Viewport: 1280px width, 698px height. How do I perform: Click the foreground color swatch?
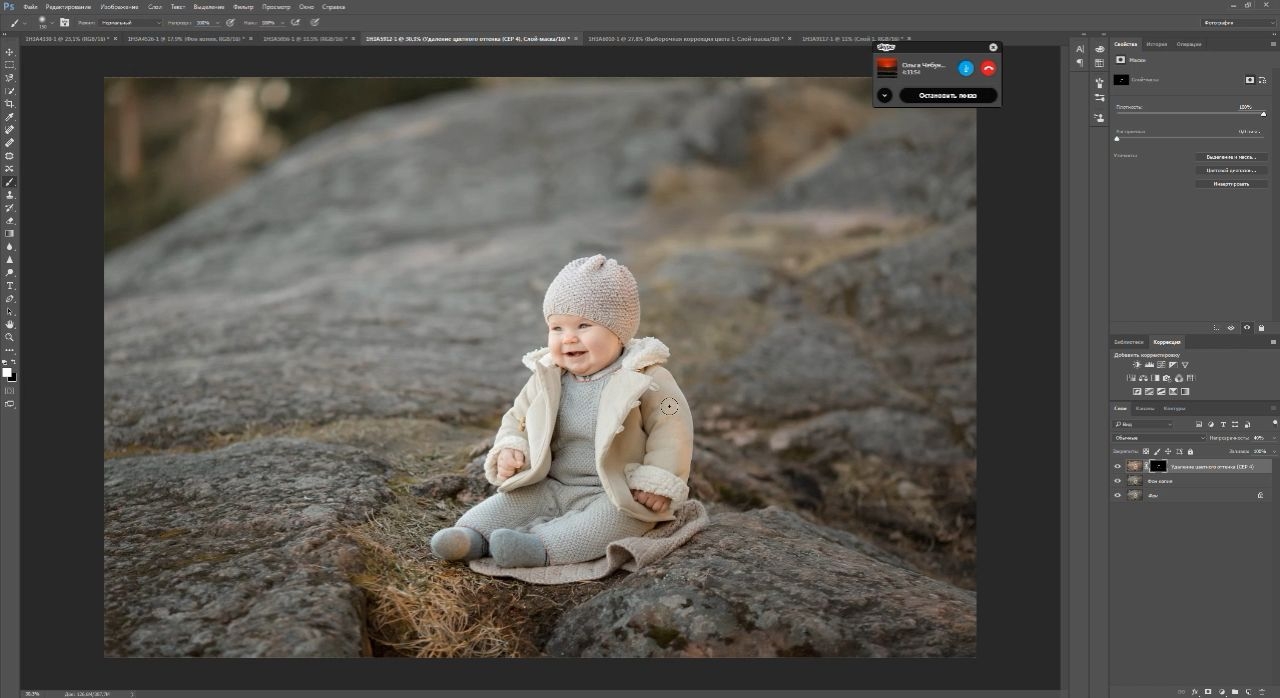pos(7,372)
